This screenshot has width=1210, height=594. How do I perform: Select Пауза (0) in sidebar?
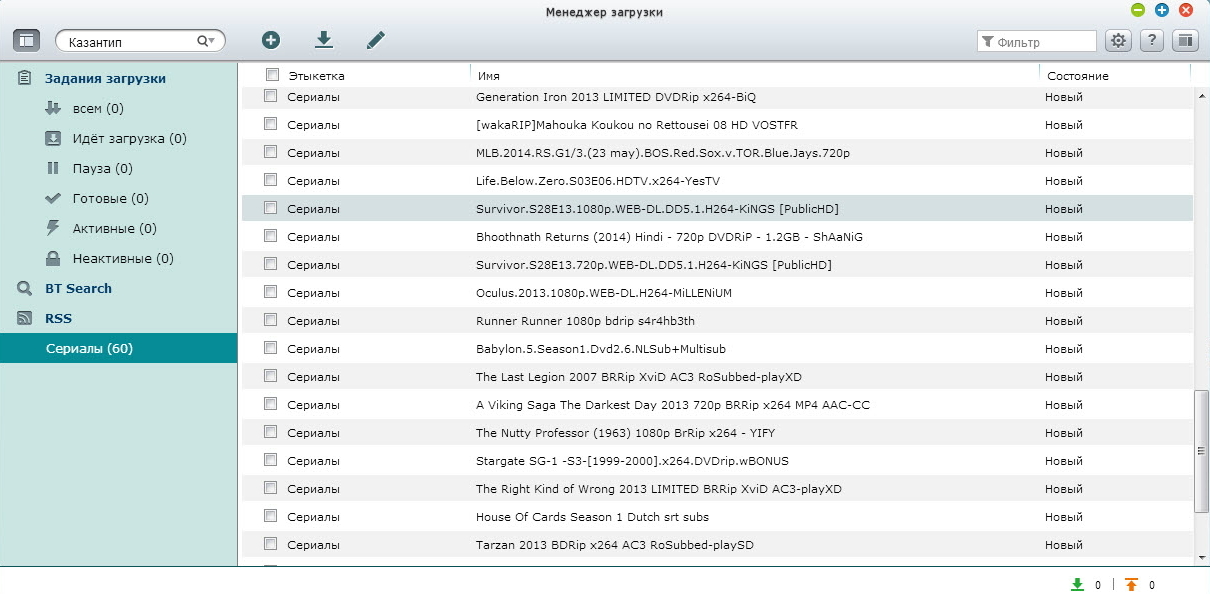tap(102, 168)
